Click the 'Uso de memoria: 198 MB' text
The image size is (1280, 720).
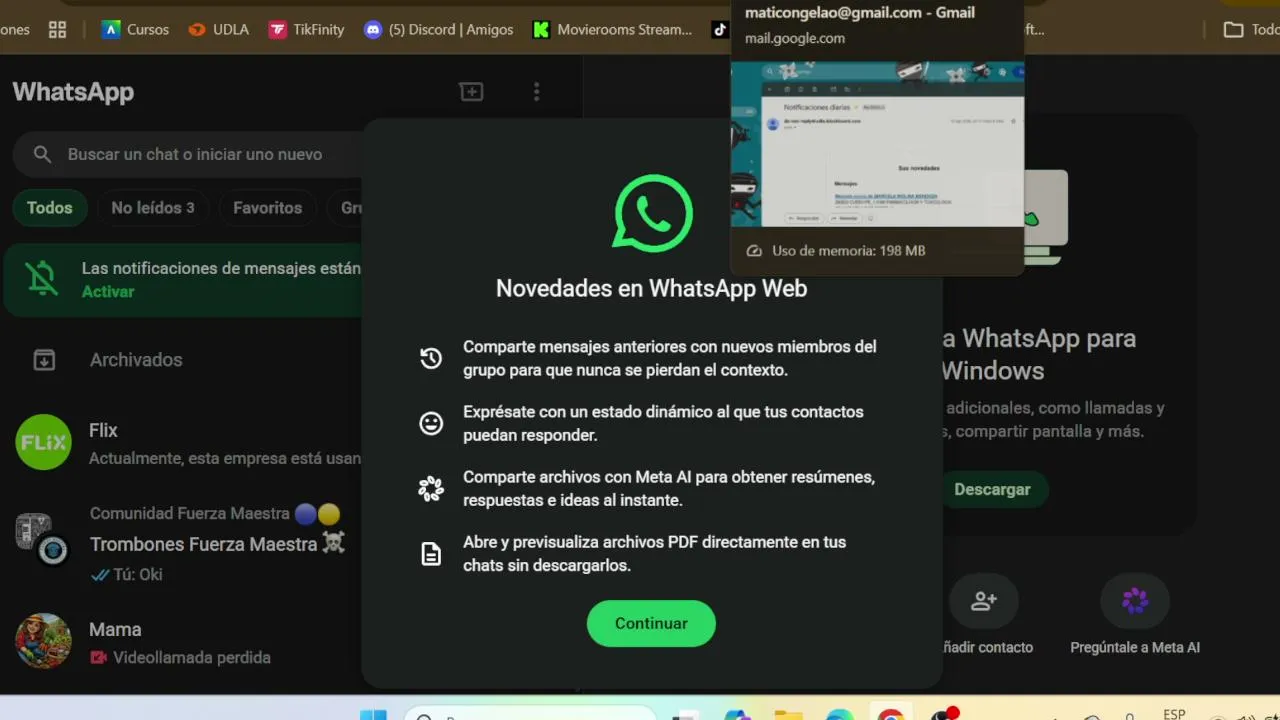[849, 251]
